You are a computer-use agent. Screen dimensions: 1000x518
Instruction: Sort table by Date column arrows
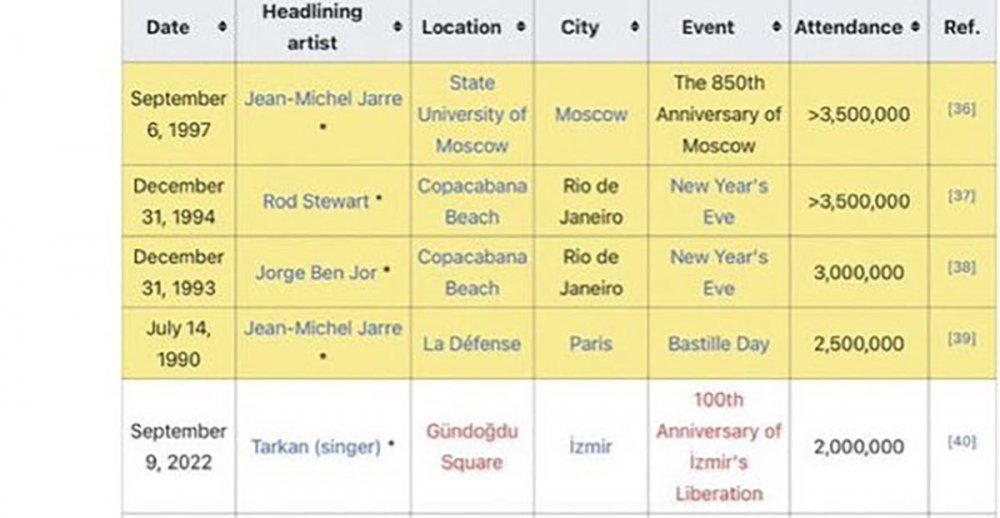point(220,28)
